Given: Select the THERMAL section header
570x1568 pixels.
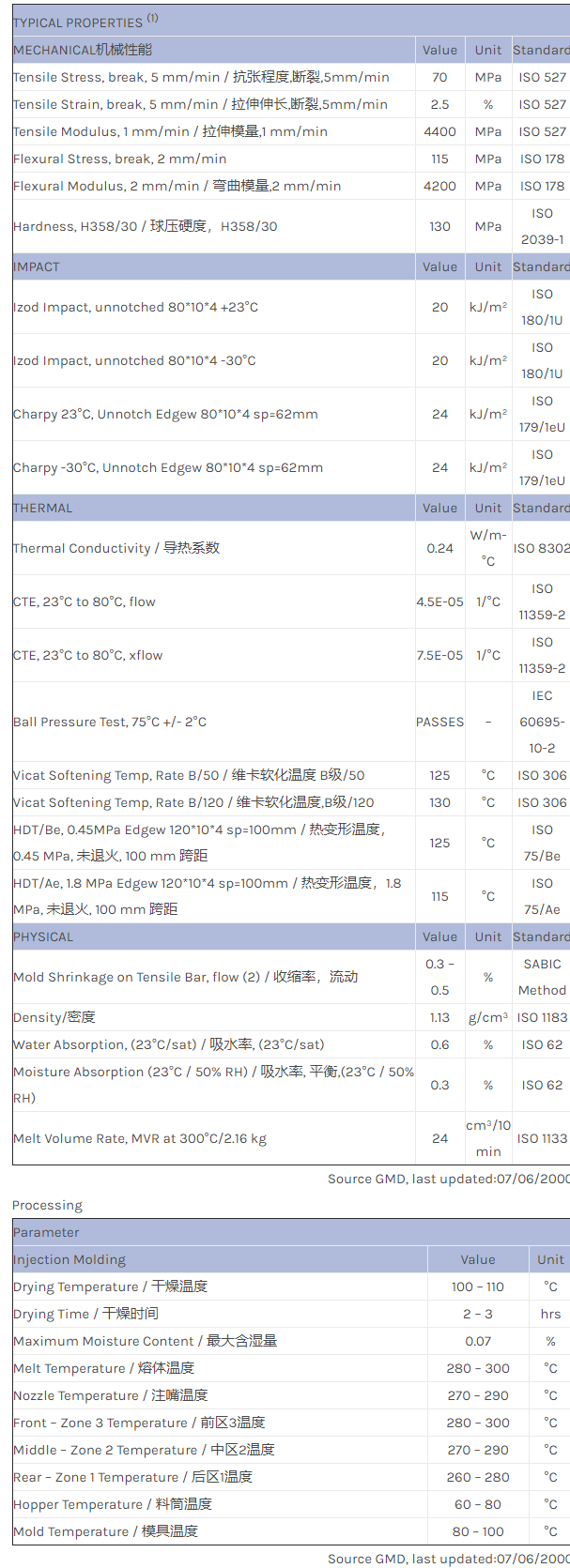Looking at the screenshot, I should pos(42,508).
